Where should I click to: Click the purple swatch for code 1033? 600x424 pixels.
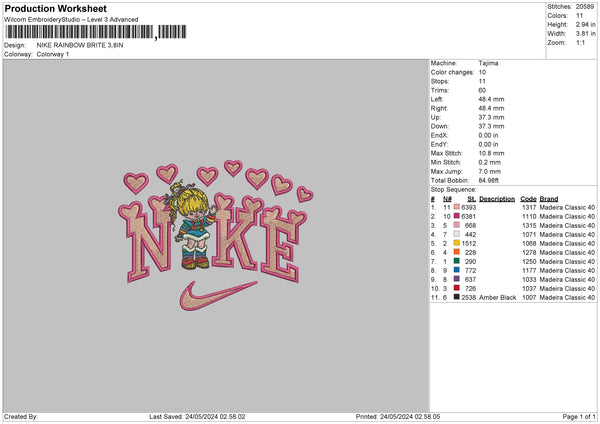pos(457,279)
